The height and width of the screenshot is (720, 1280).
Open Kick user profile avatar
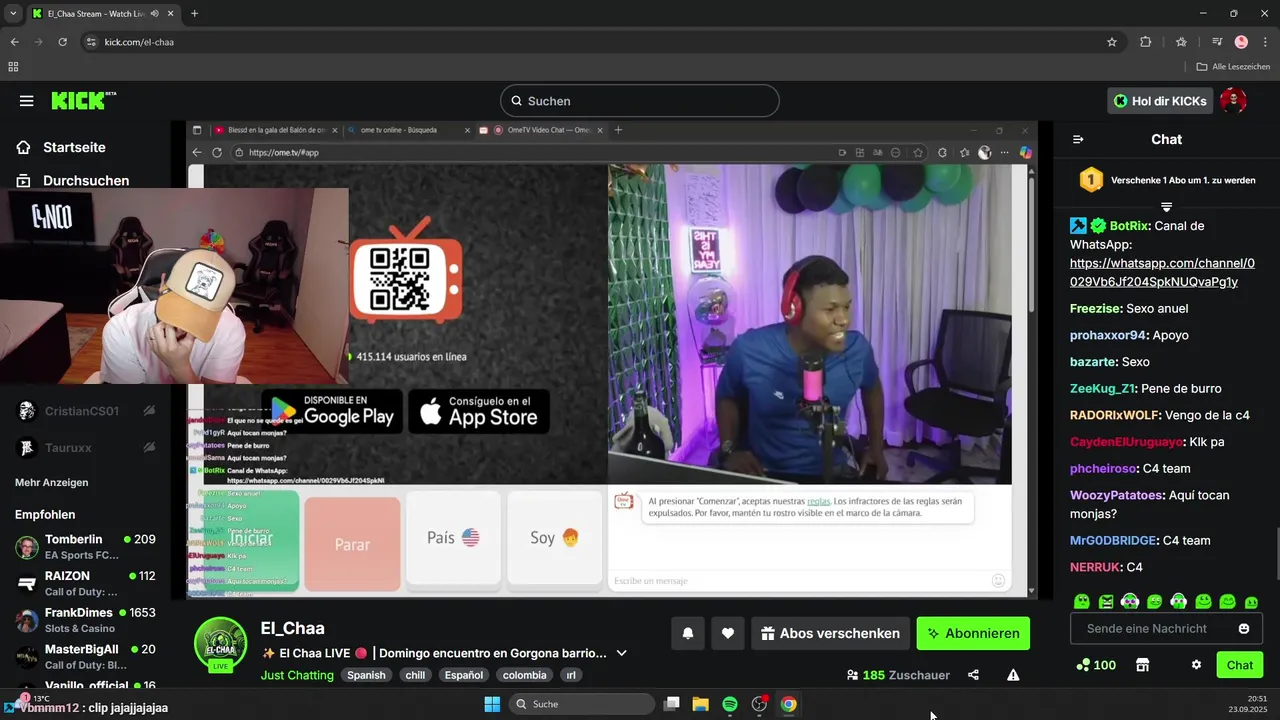point(1233,101)
